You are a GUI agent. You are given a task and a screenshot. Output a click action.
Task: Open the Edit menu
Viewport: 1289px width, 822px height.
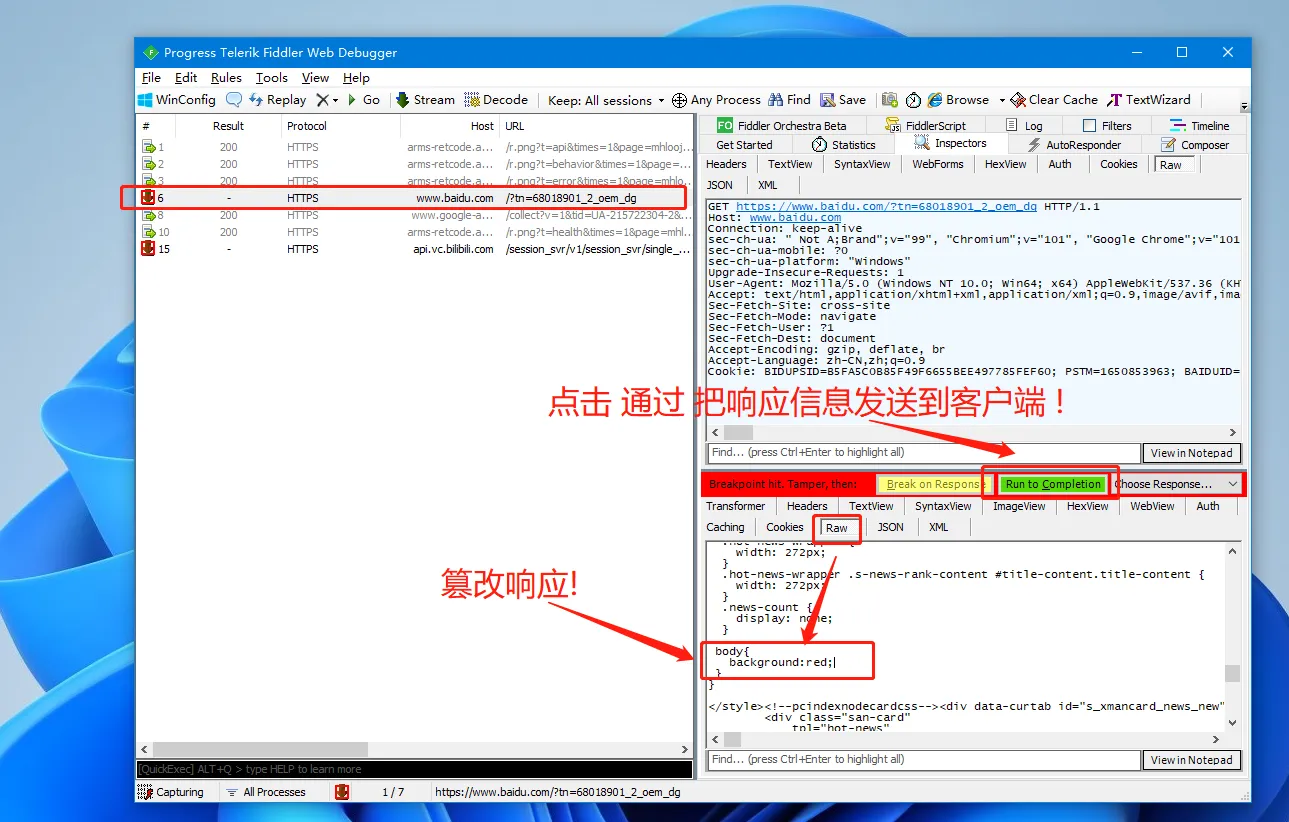coord(186,77)
